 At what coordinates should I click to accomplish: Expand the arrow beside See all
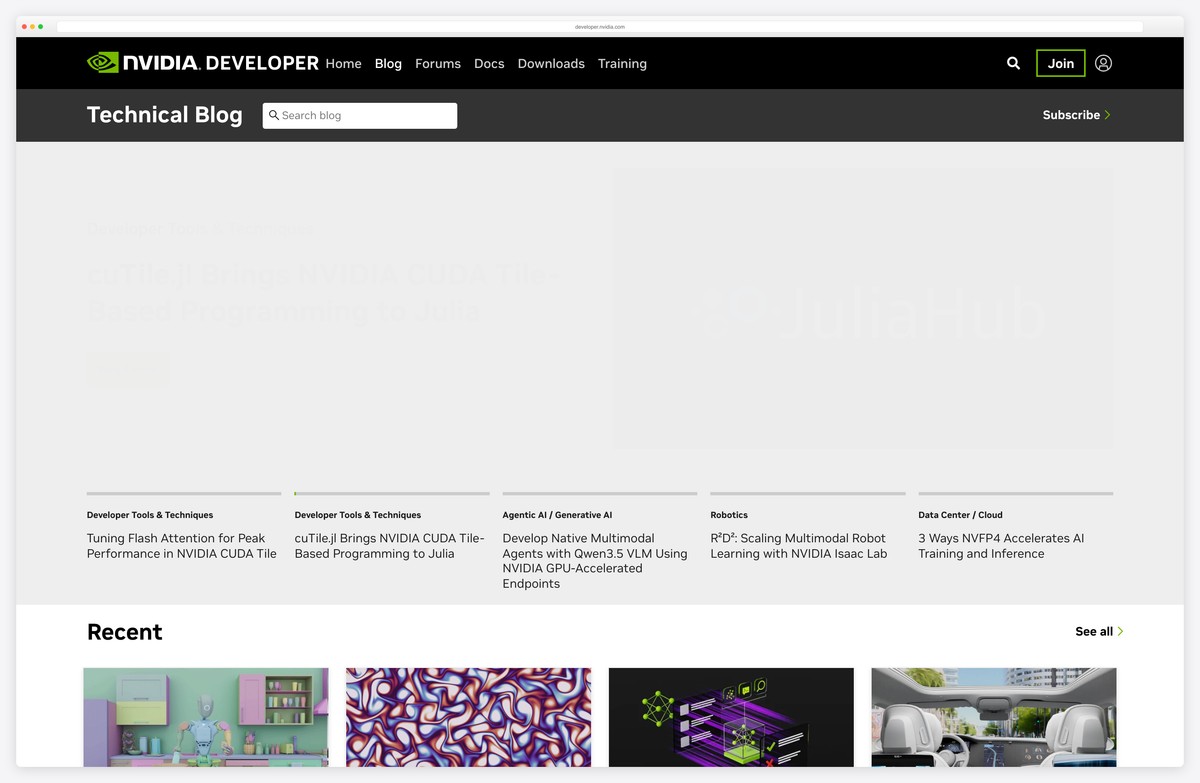tap(1120, 631)
